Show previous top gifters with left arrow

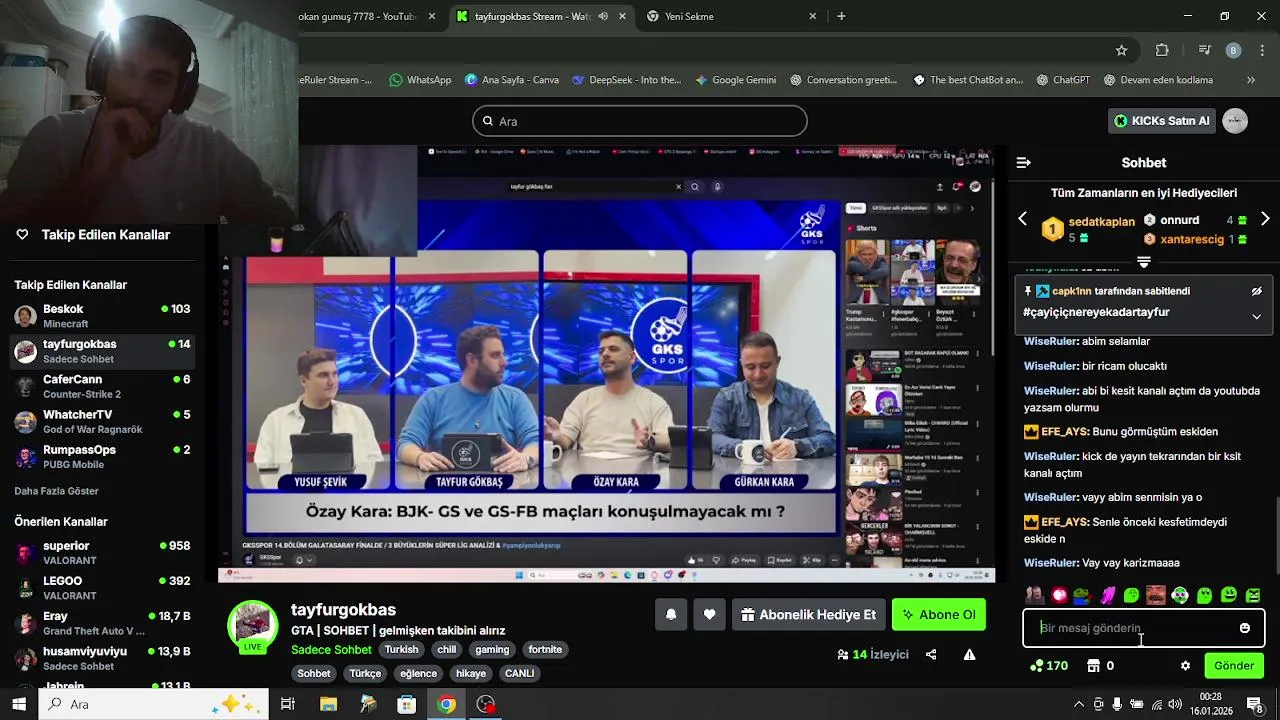[x=1022, y=219]
